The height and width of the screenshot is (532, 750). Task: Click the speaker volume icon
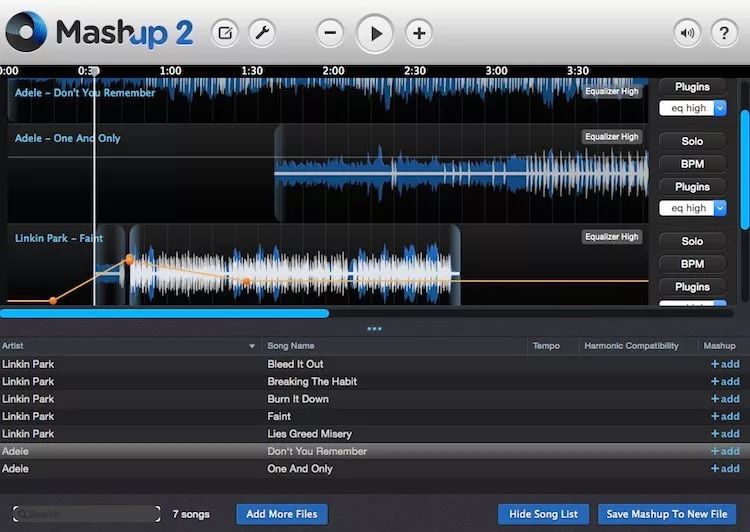687,33
